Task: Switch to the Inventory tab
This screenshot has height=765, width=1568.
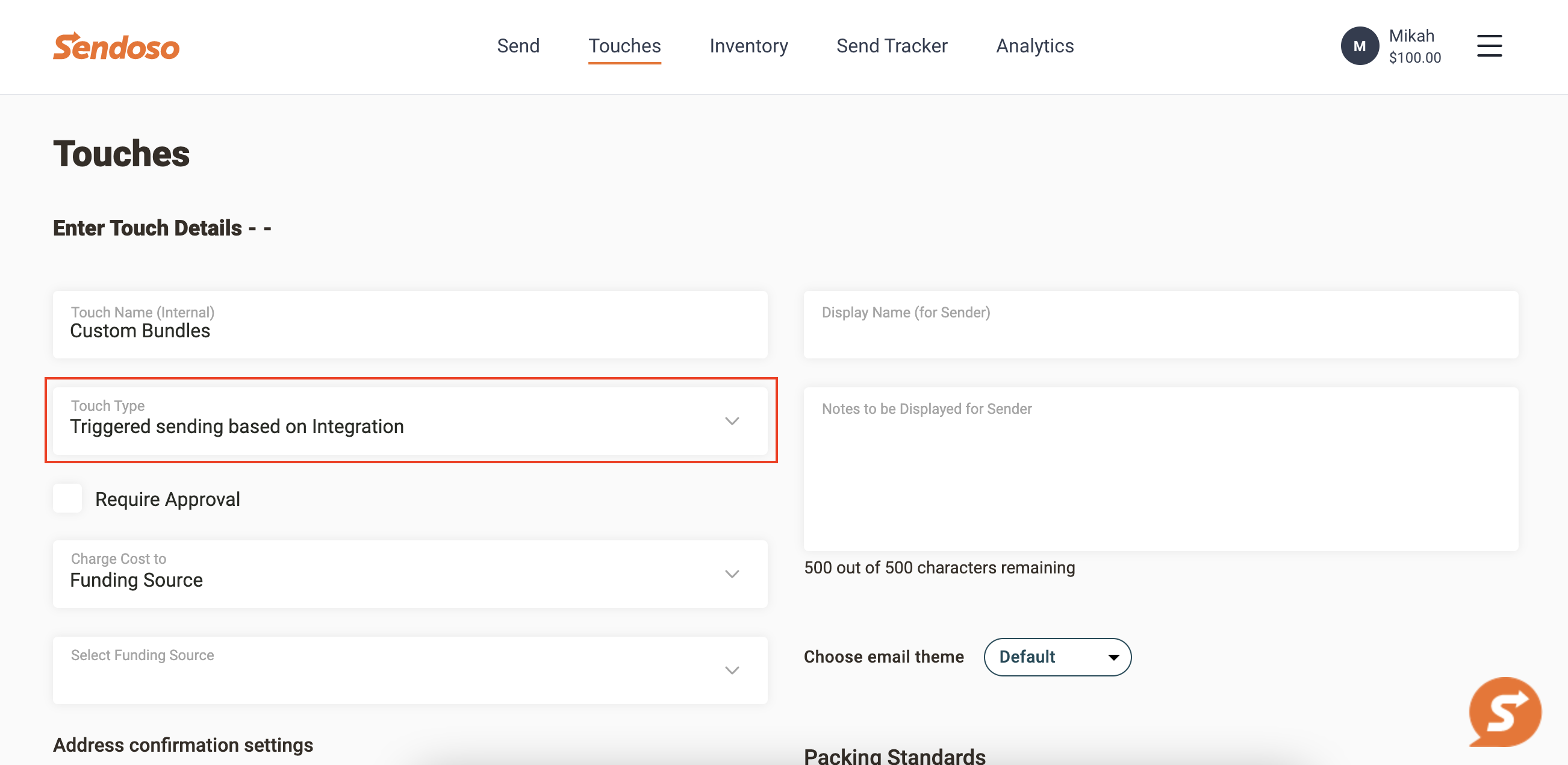Action: [748, 46]
